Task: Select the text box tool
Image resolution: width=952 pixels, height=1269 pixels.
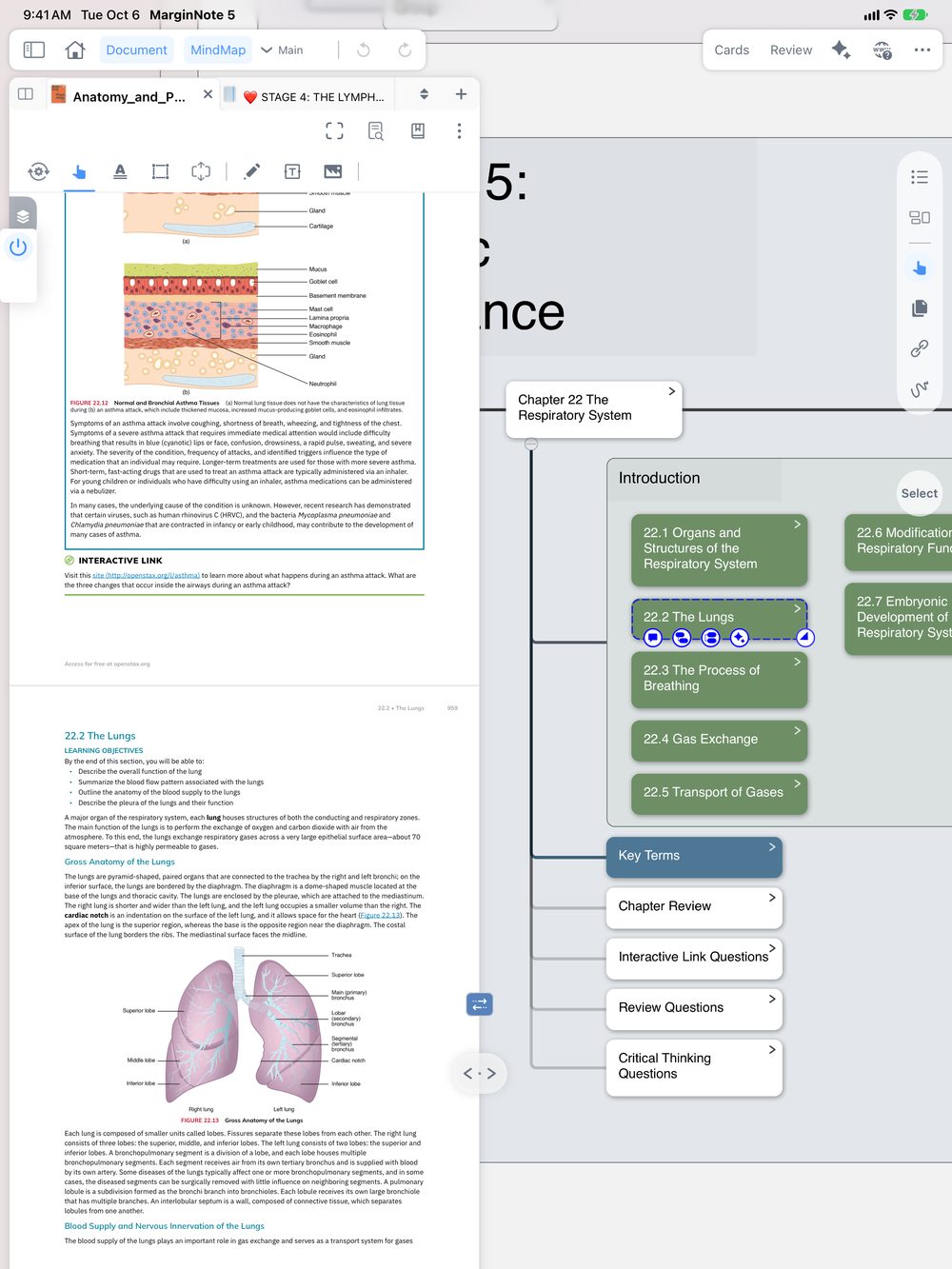Action: (x=292, y=171)
